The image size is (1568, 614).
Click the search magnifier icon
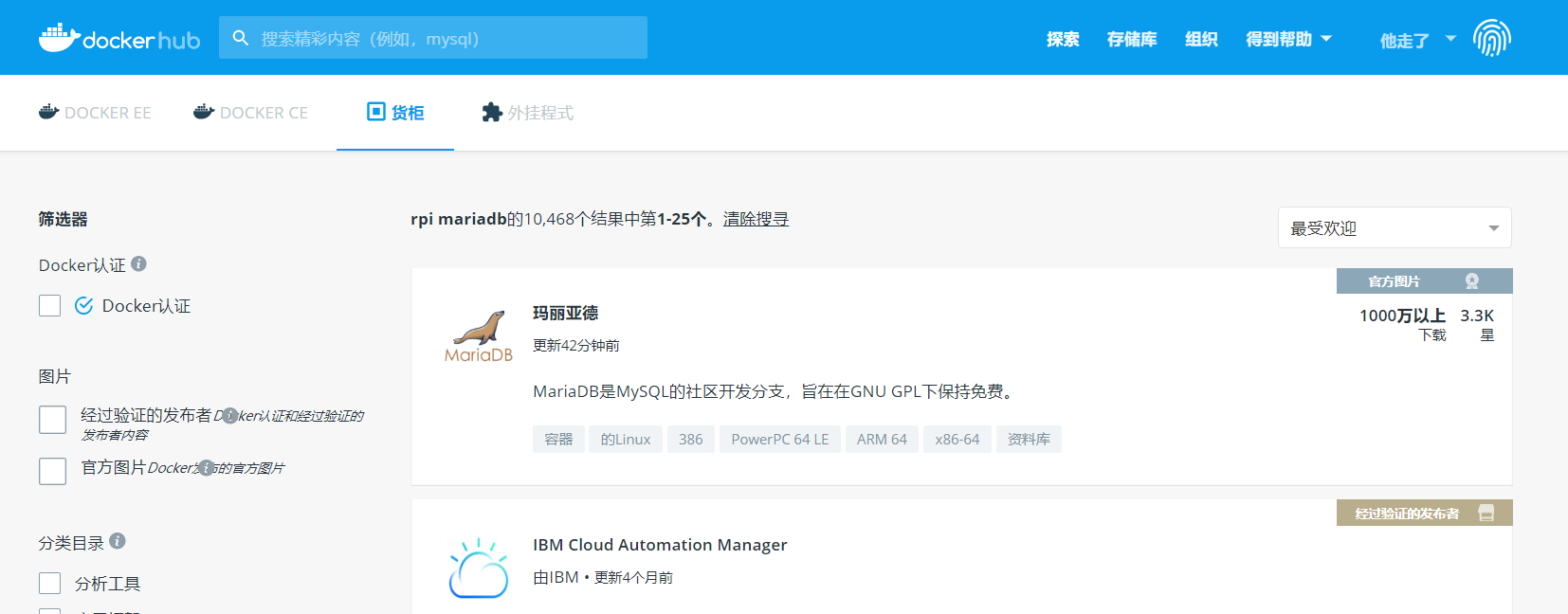click(241, 38)
